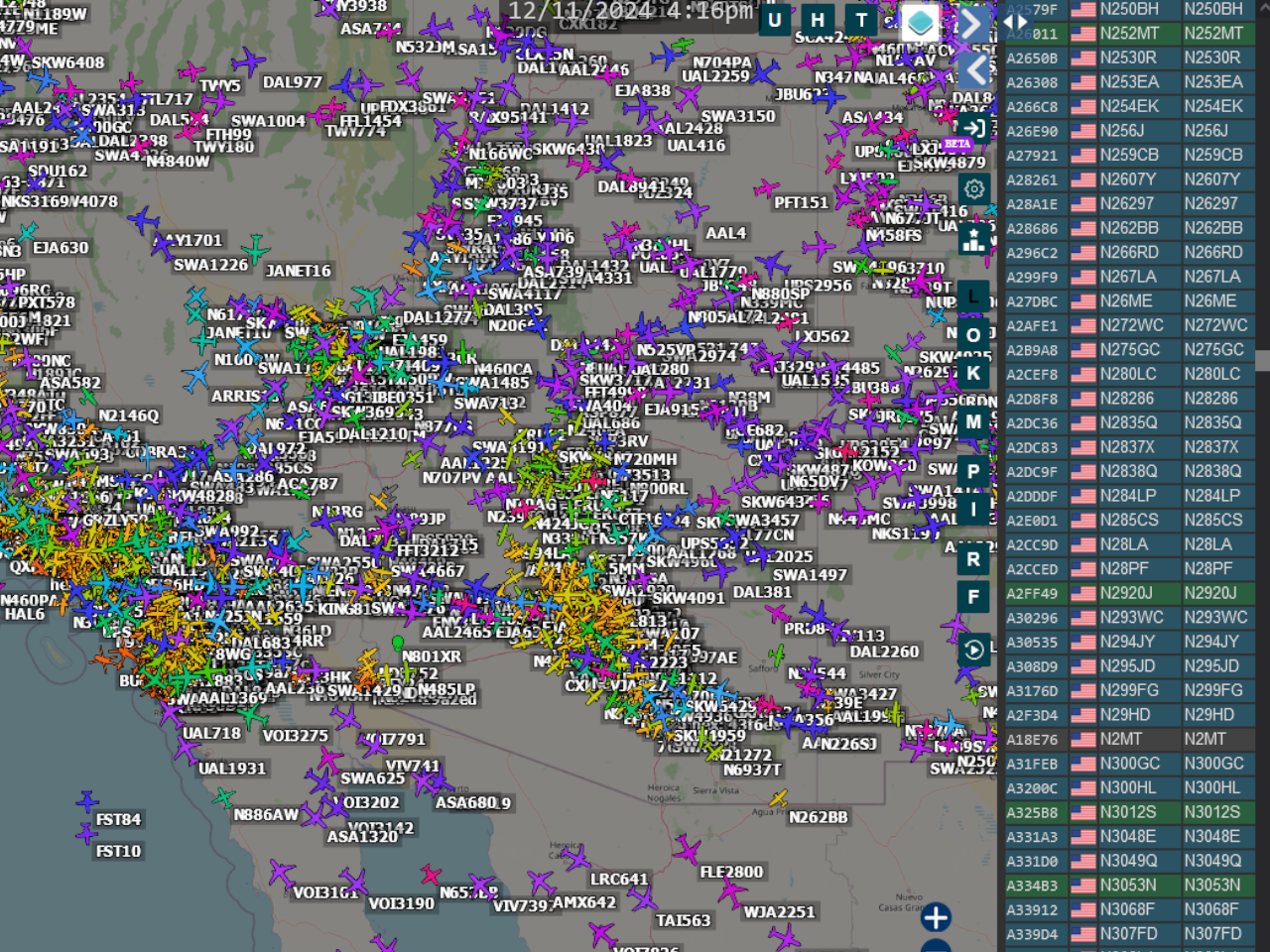Click hex code A325B8 in the list
Screen dimensions: 1270x952
click(x=1032, y=812)
